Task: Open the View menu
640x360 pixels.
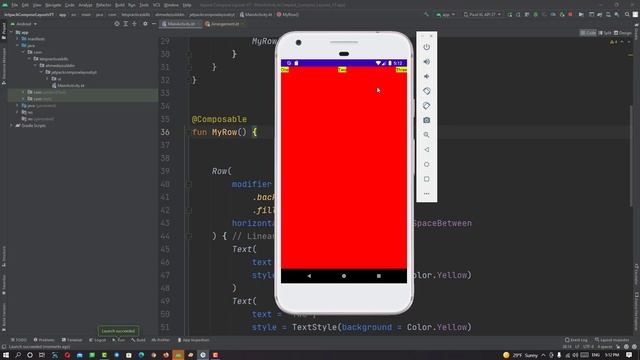Action: click(x=37, y=5)
